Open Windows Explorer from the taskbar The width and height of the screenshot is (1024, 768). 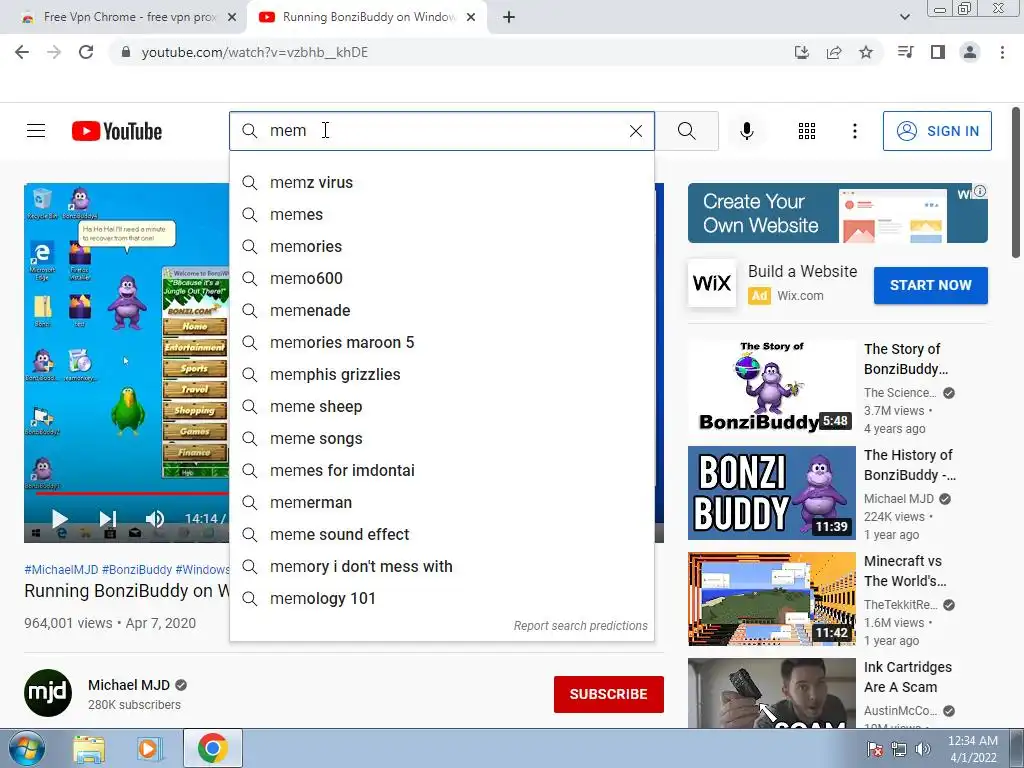point(89,749)
